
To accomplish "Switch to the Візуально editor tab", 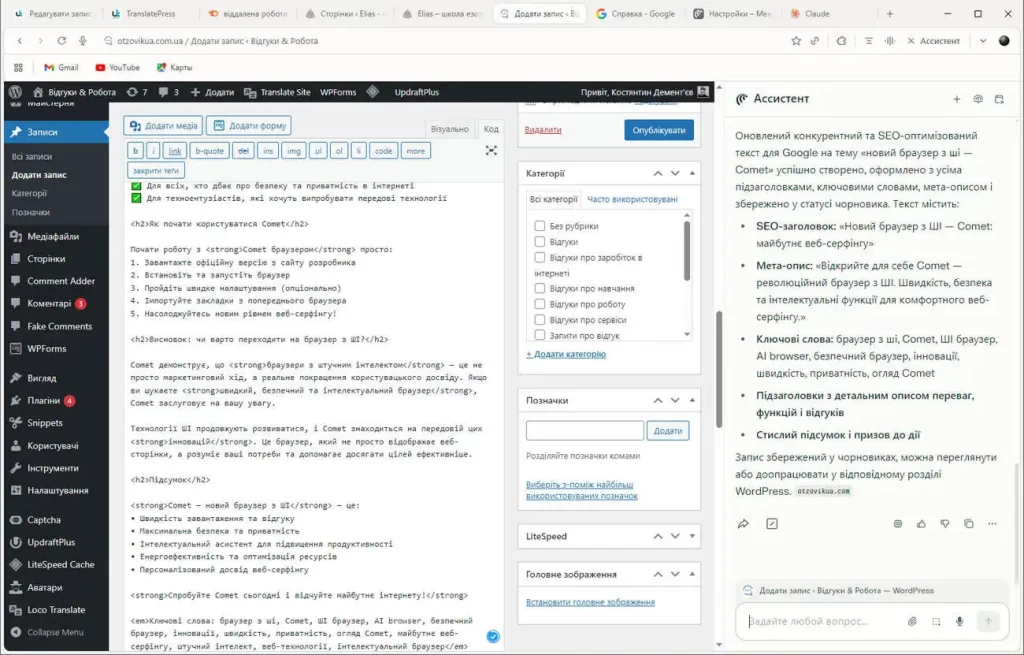I will tap(449, 129).
